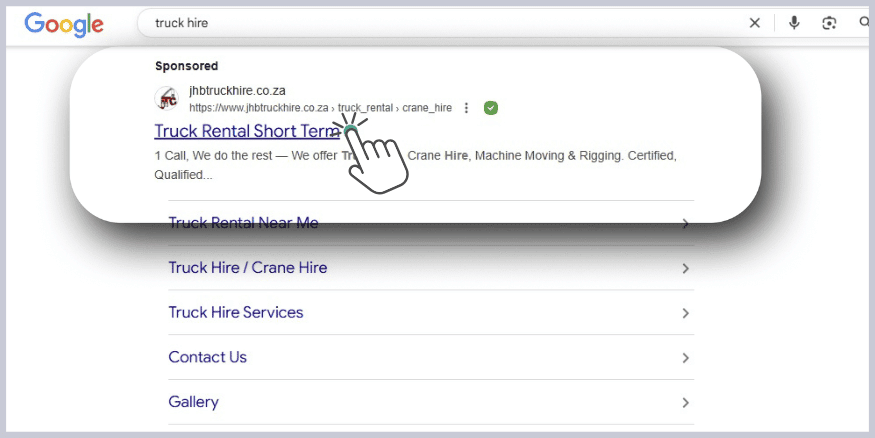The width and height of the screenshot is (875, 438).
Task: Click the jhbtruckhire.co.za site name
Action: pyautogui.click(x=237, y=91)
